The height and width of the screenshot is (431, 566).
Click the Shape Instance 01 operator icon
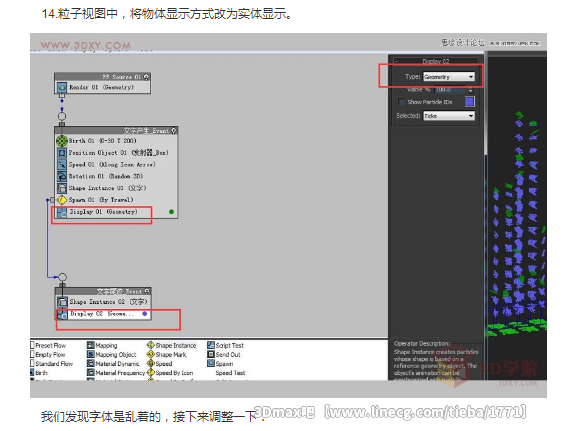point(62,188)
